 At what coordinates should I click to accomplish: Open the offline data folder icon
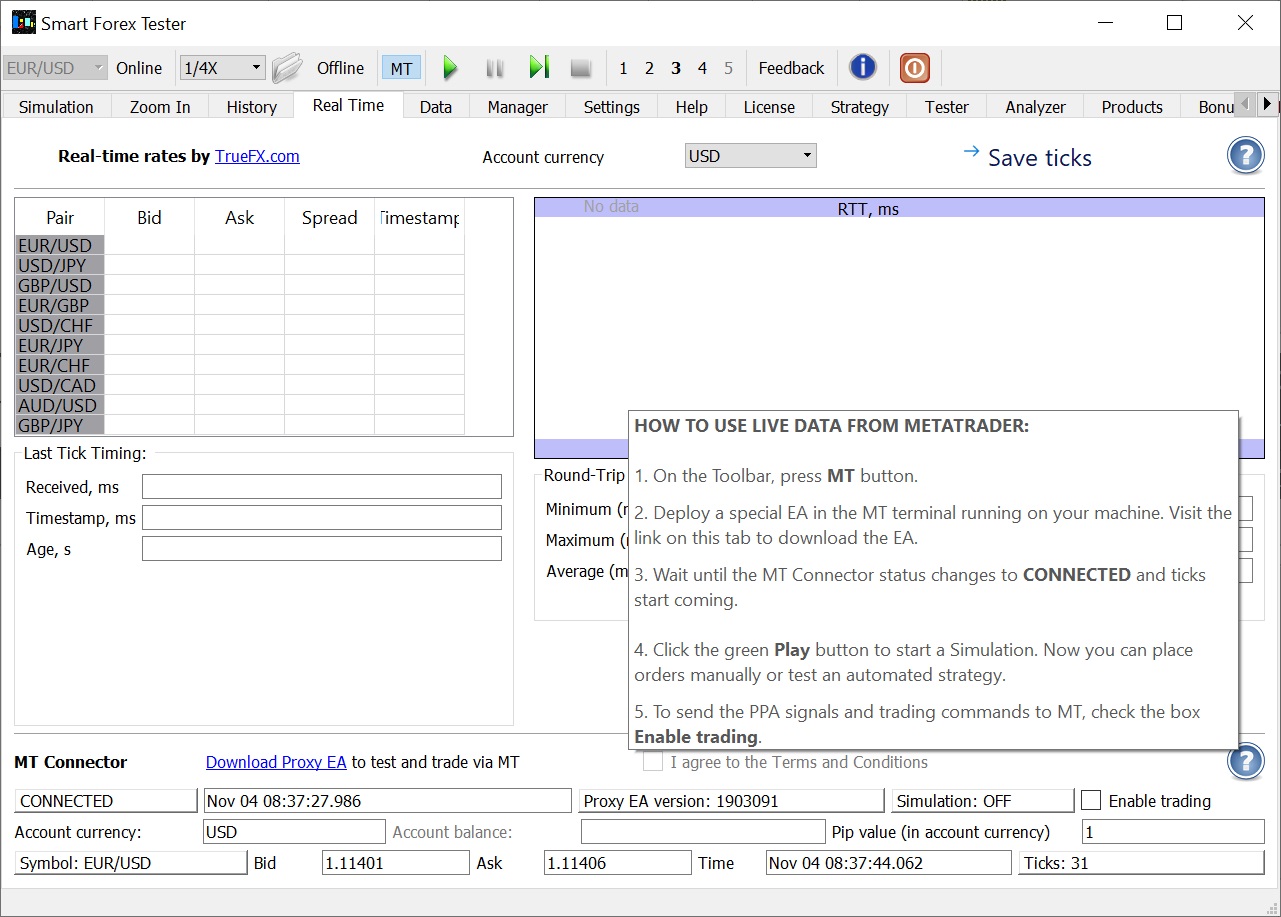click(x=287, y=68)
